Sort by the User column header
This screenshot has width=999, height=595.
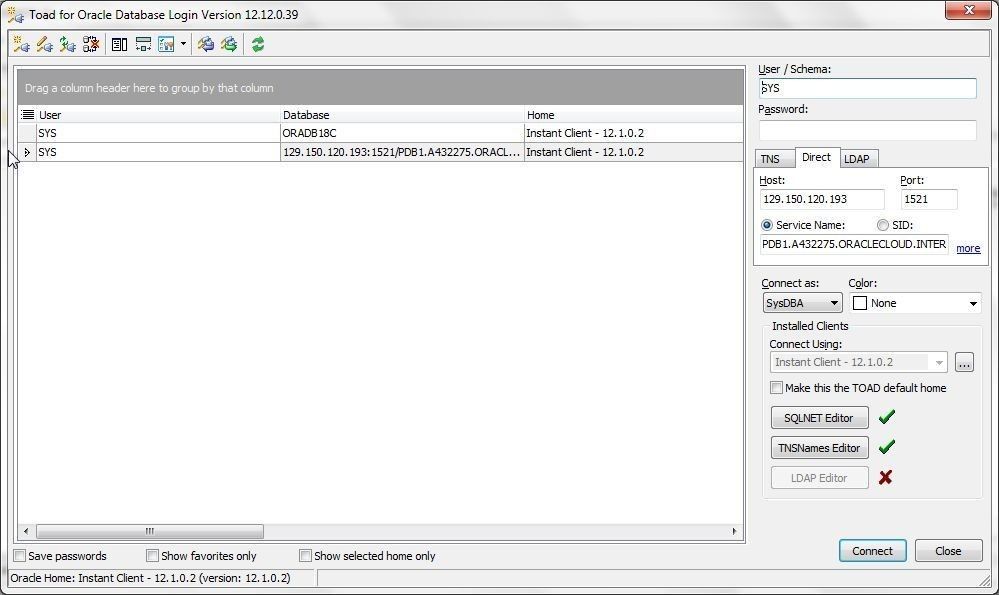(159, 115)
